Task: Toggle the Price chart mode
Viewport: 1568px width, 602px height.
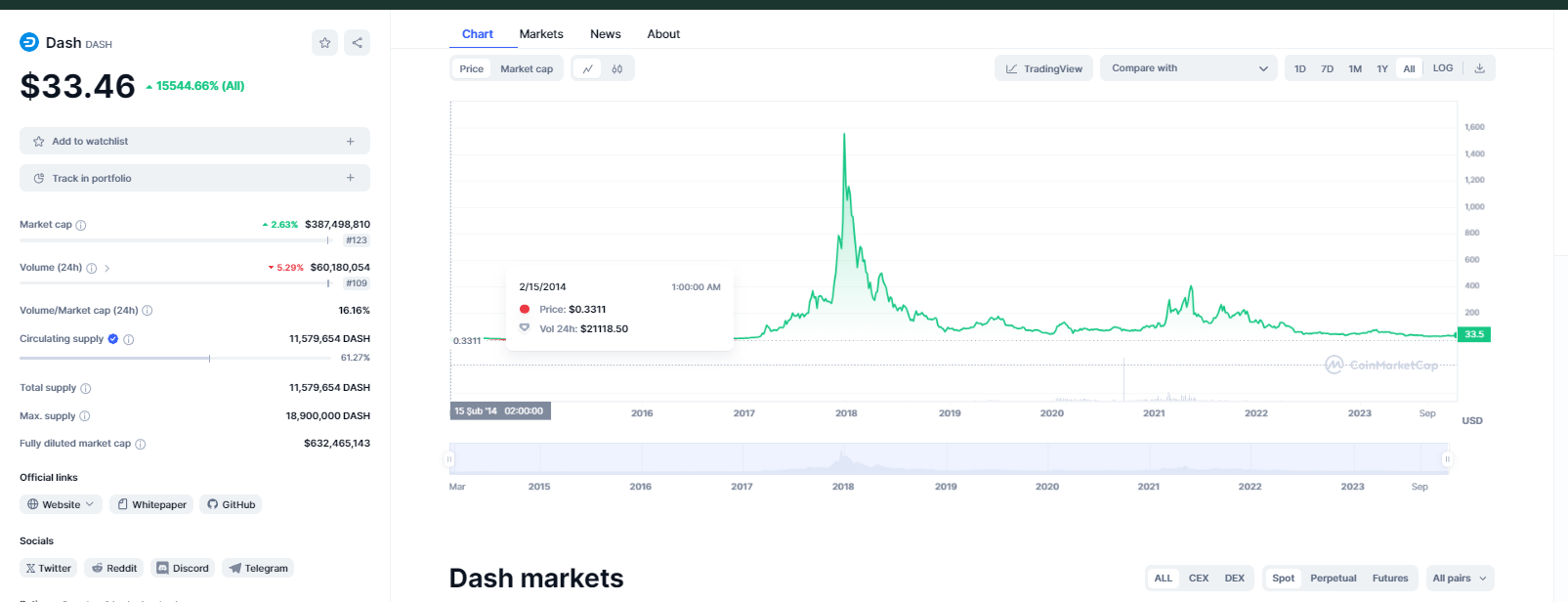Action: [471, 69]
